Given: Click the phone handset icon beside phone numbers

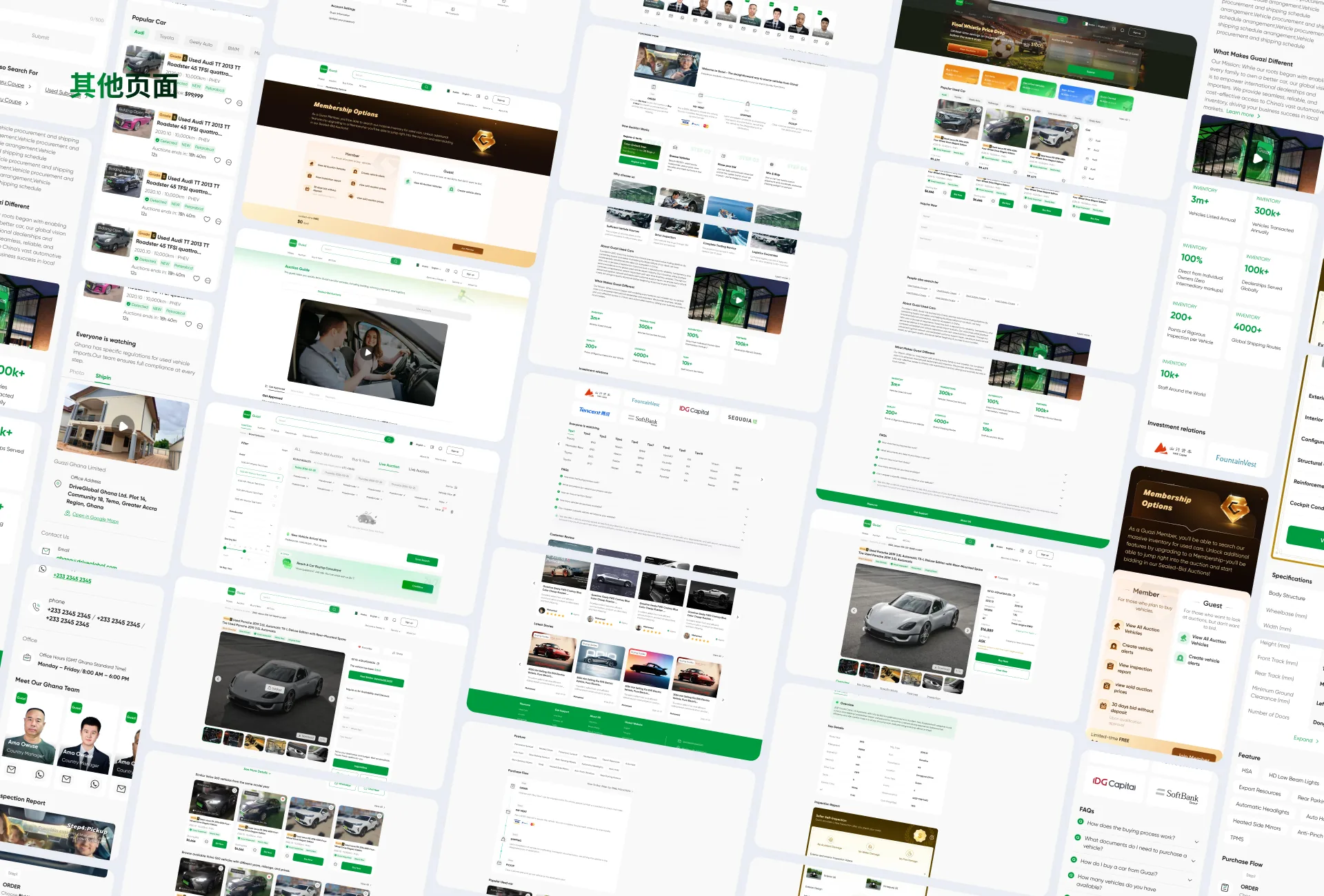Looking at the screenshot, I should [x=36, y=607].
